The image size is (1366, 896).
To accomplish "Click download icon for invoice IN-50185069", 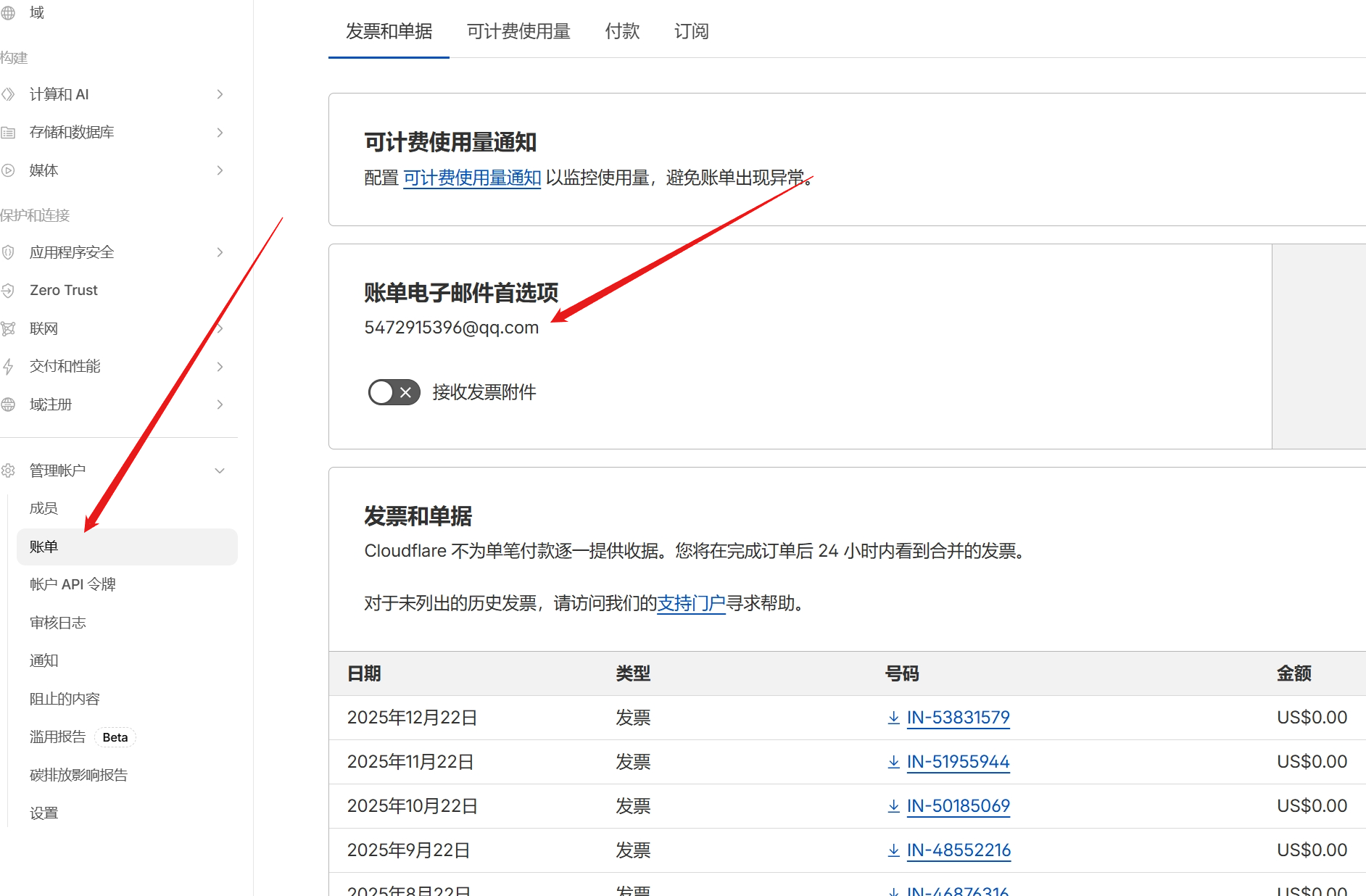I will tap(893, 806).
